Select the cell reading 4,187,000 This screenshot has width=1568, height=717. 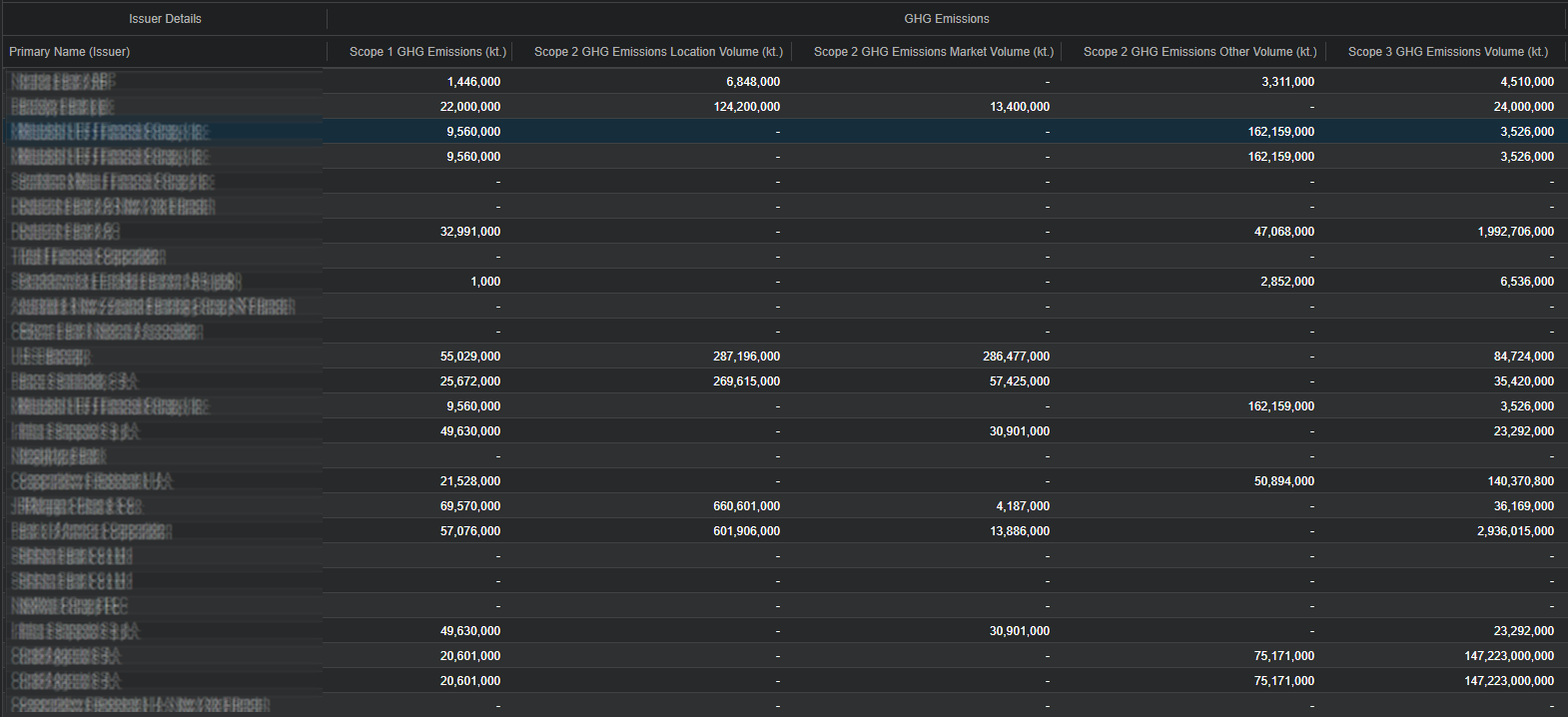[1024, 506]
